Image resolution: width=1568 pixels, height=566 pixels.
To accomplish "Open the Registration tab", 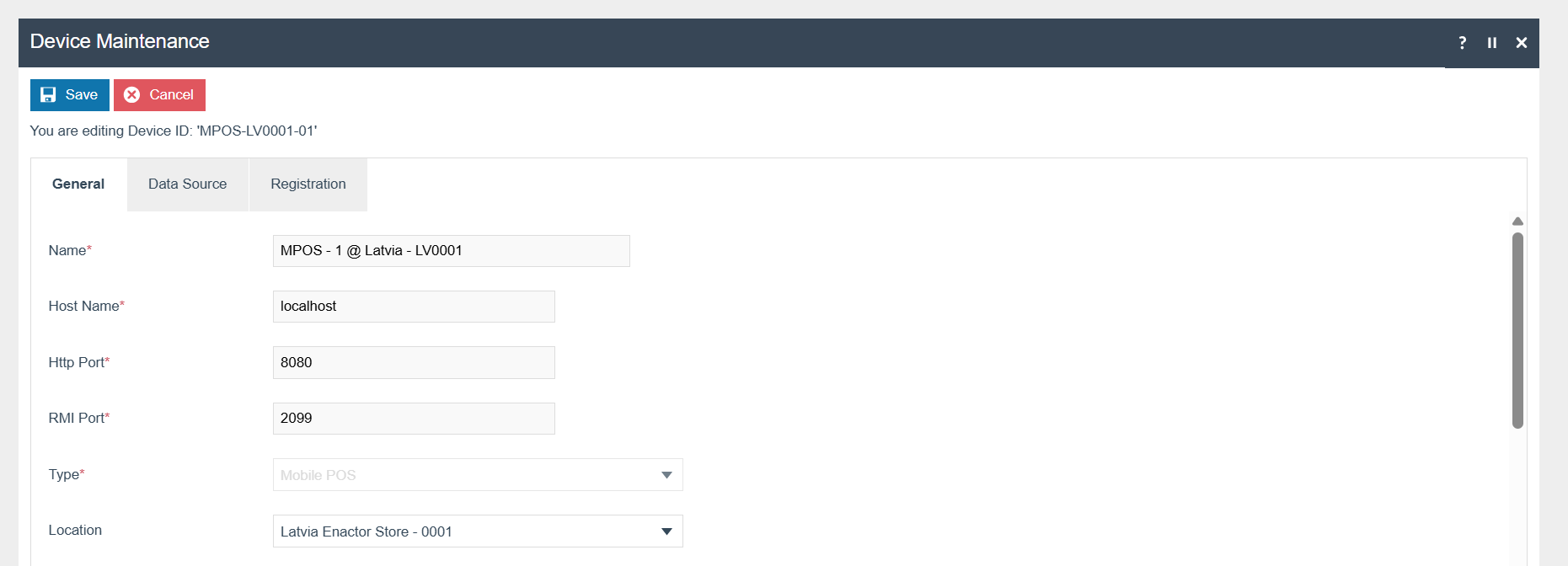I will (x=308, y=184).
